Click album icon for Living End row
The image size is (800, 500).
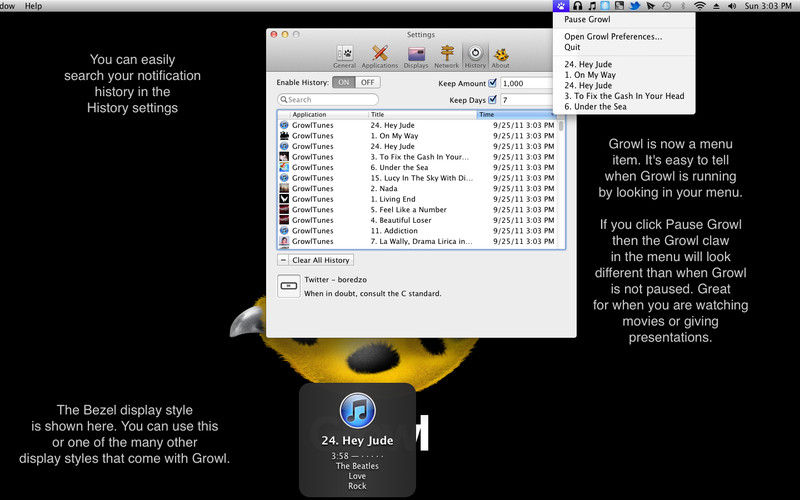tap(284, 199)
